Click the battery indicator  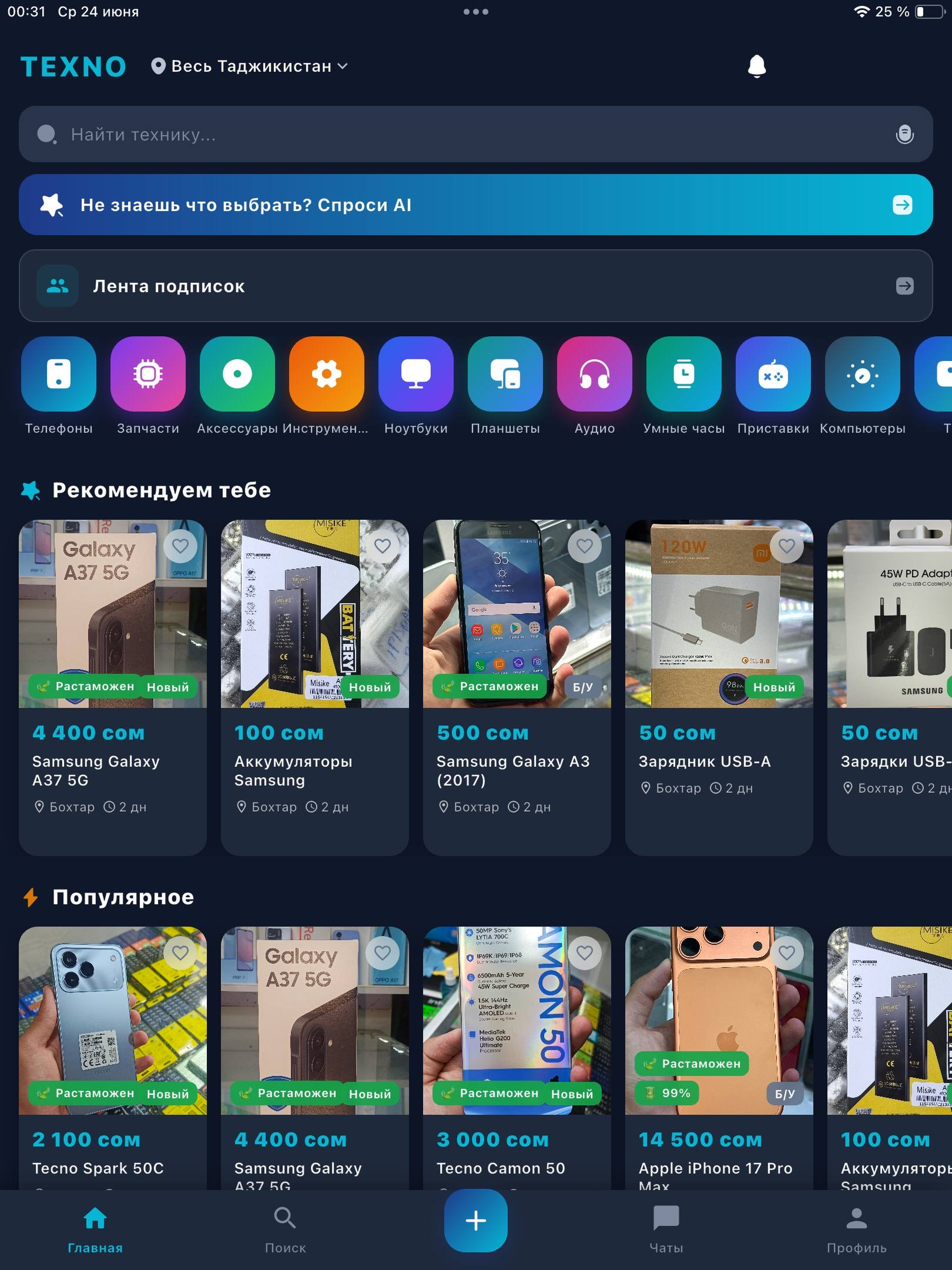click(930, 12)
